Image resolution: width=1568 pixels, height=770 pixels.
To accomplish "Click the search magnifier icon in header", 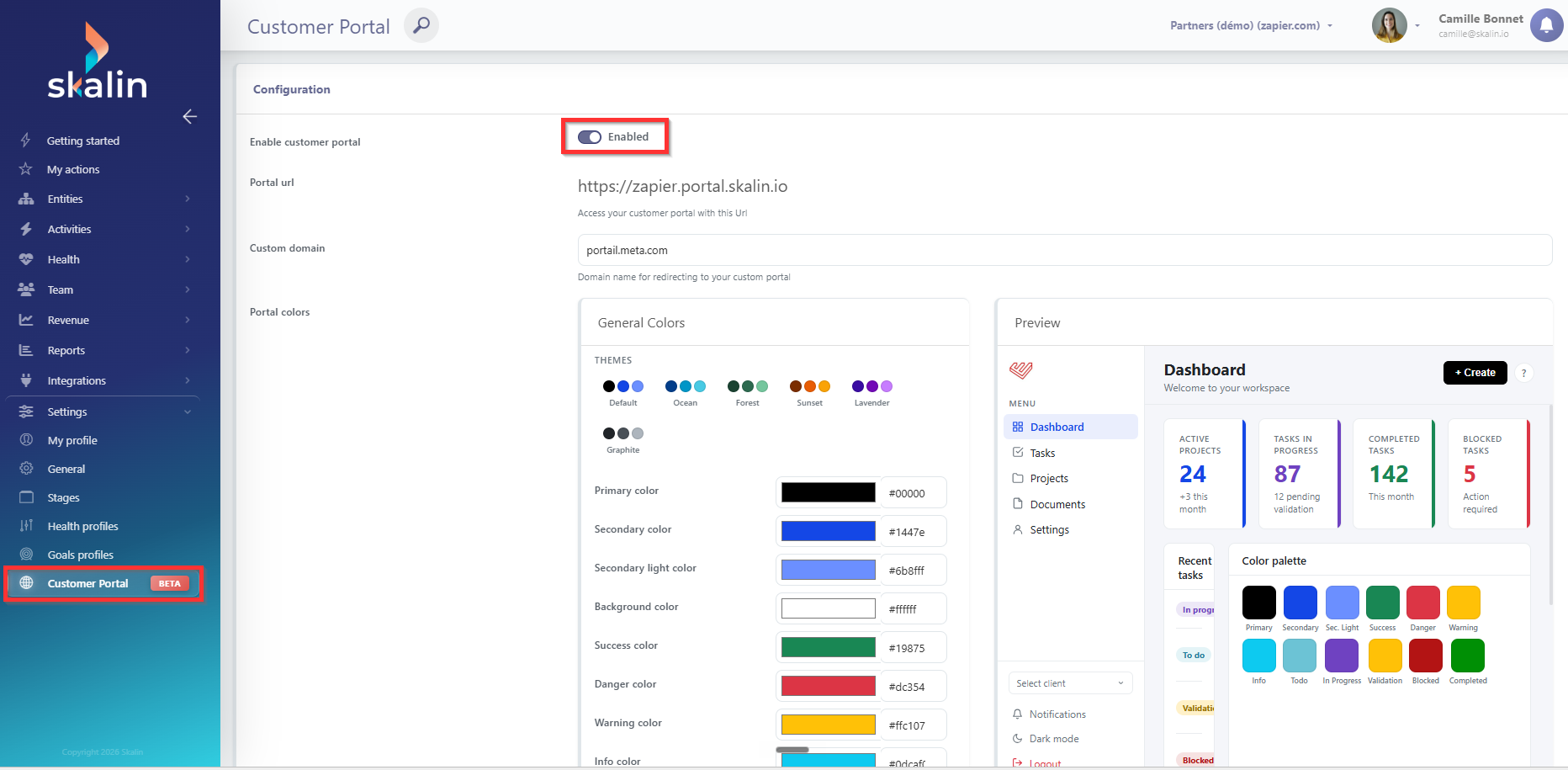I will [x=421, y=25].
